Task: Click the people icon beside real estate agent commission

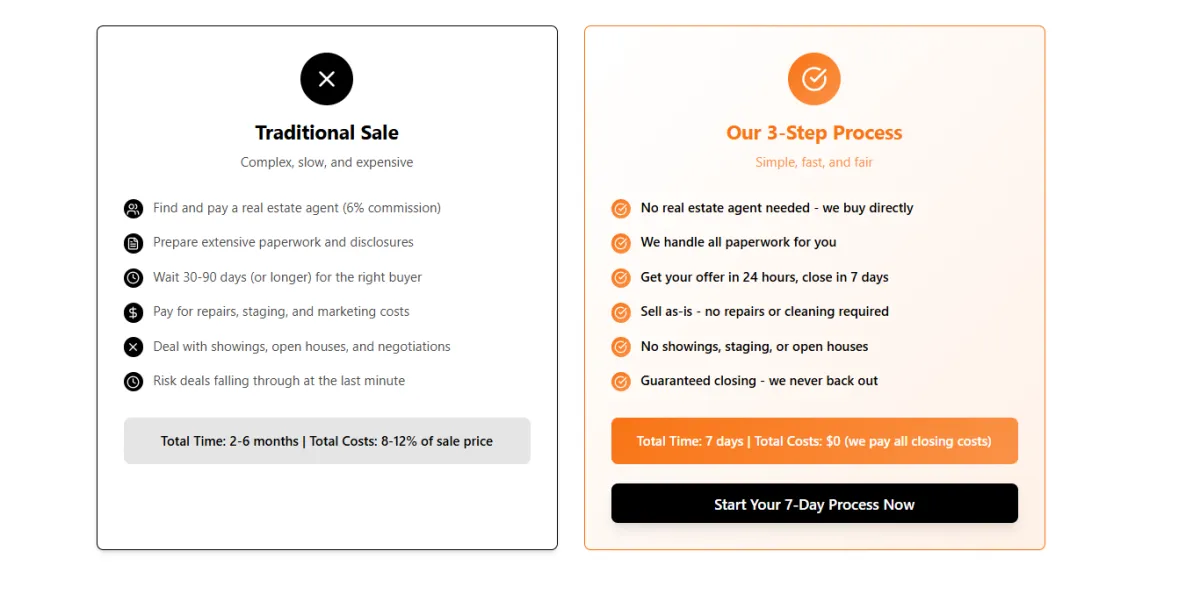Action: [x=133, y=209]
